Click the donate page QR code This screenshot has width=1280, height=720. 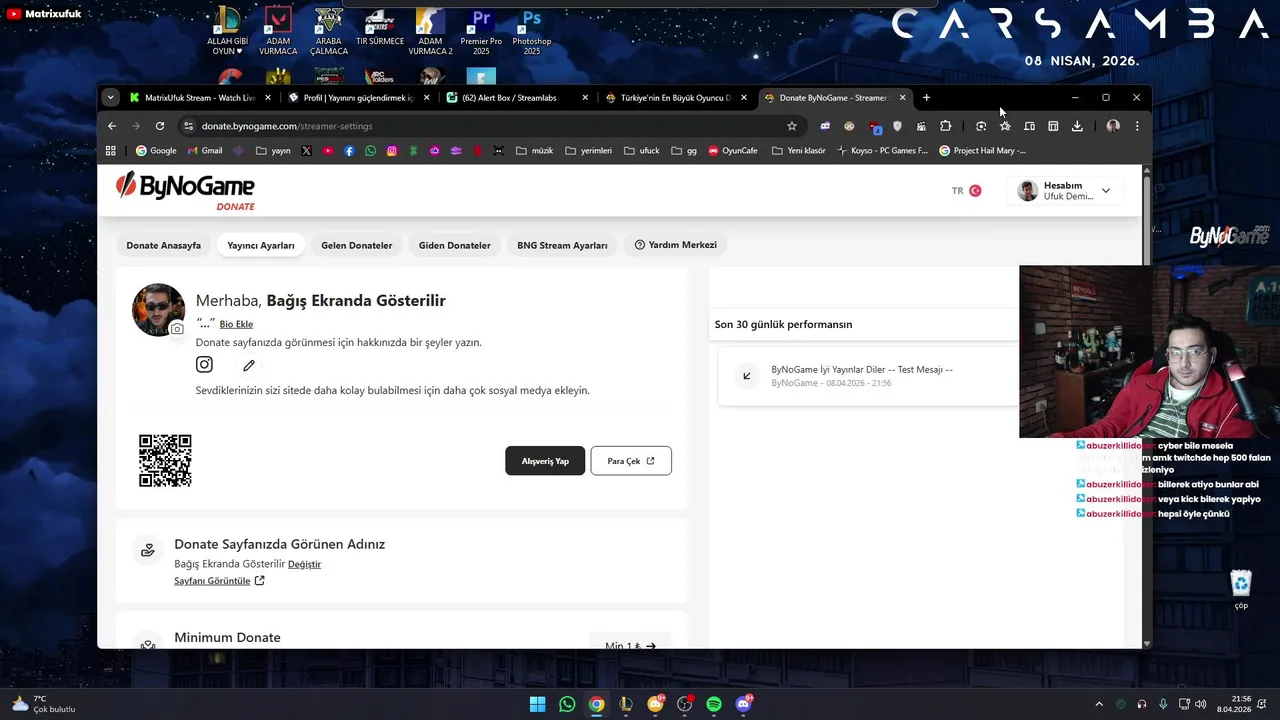point(165,461)
